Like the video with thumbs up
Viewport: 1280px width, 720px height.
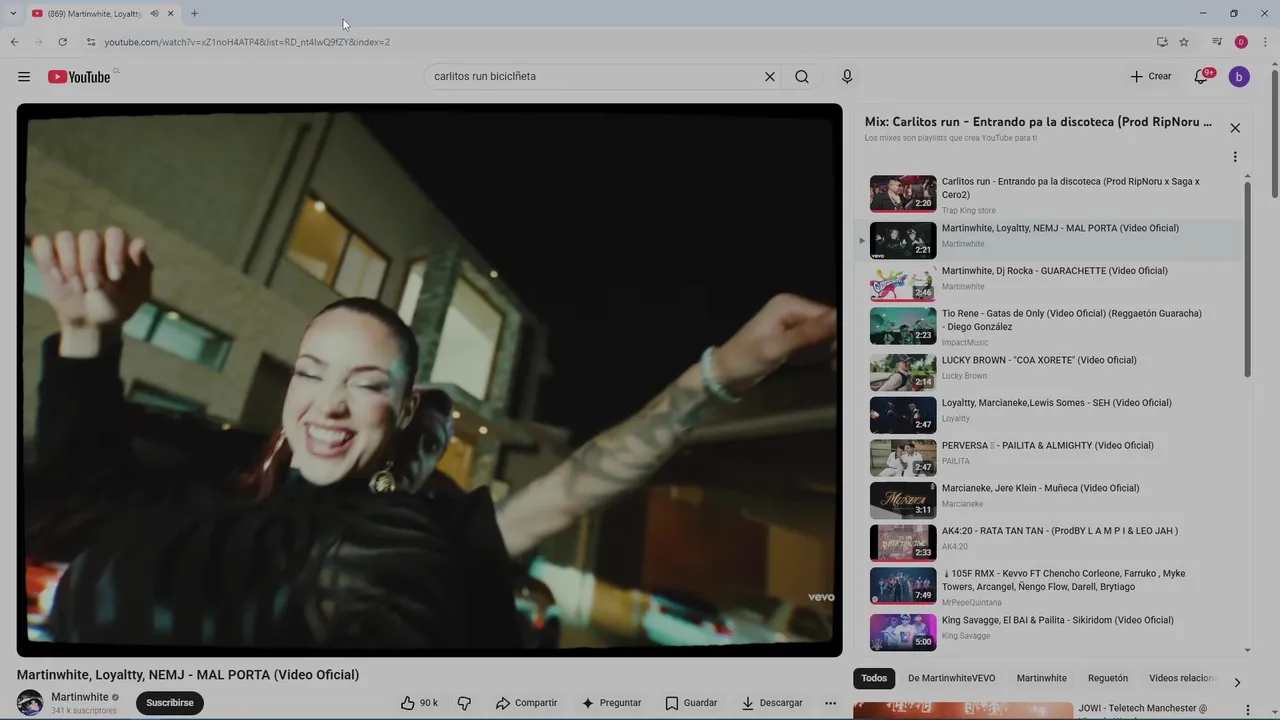coord(419,703)
